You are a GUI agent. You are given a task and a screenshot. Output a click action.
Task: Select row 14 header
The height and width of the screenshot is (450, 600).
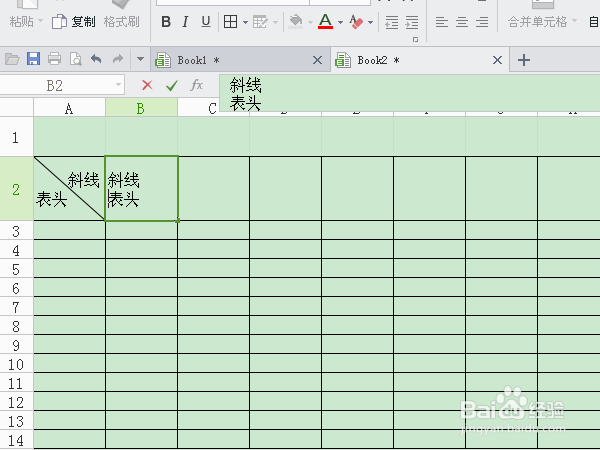coord(16,440)
